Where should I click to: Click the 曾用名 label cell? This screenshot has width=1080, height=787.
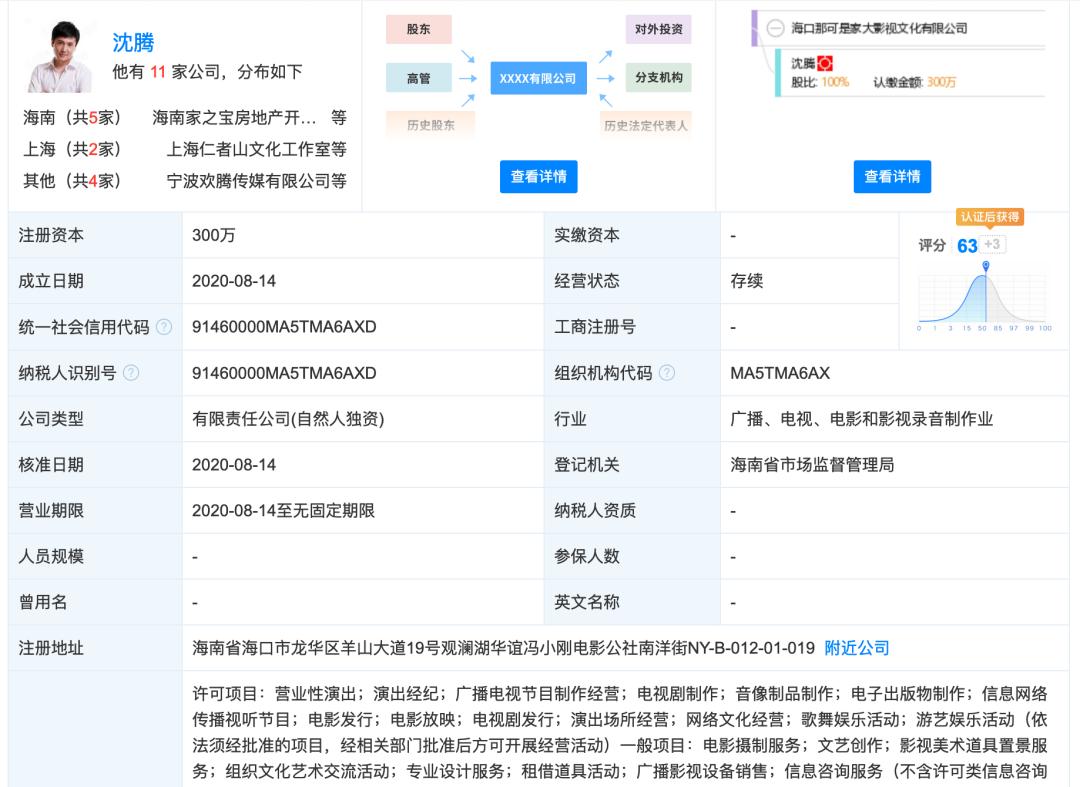pos(95,602)
